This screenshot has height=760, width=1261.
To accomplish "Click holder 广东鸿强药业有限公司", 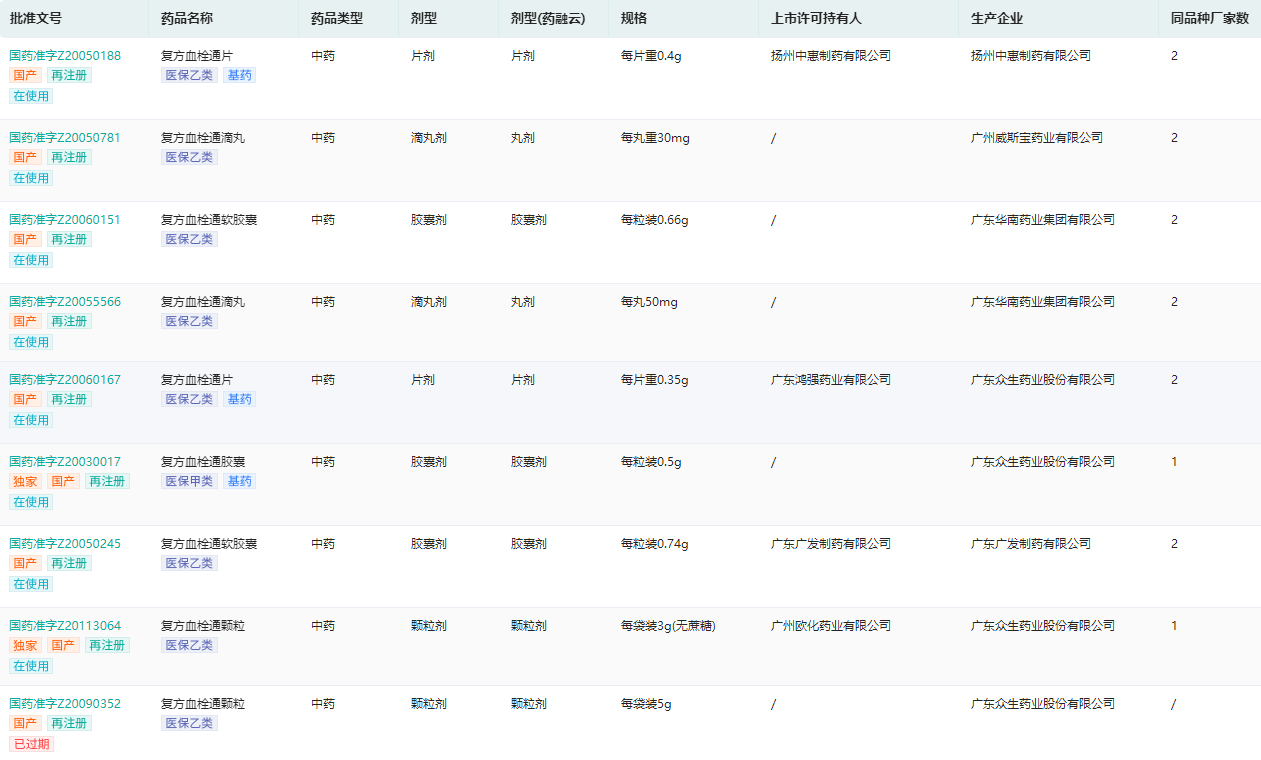I will [x=831, y=380].
